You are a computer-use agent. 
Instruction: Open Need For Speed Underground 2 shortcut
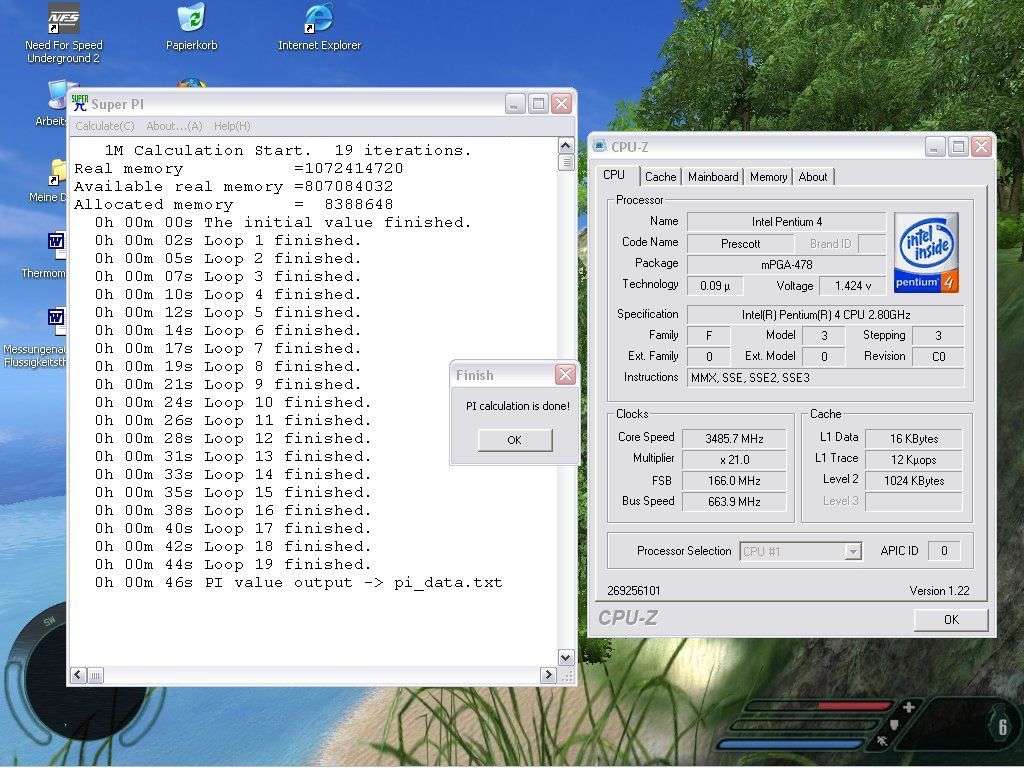pyautogui.click(x=63, y=33)
